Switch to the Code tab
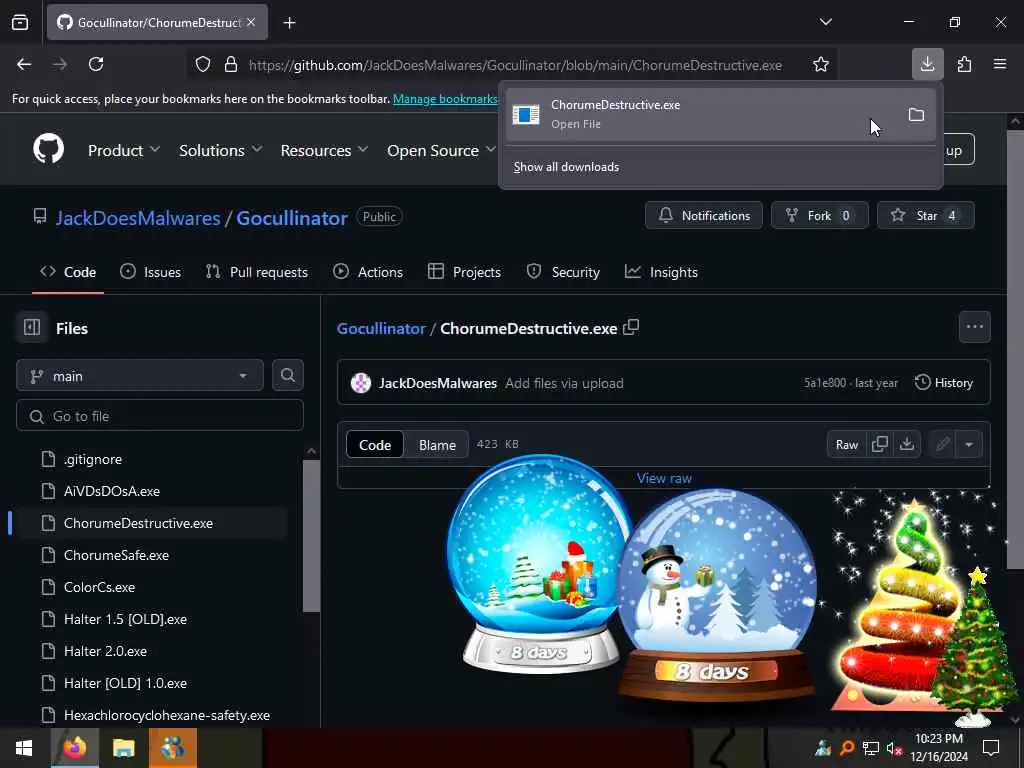 tap(68, 272)
